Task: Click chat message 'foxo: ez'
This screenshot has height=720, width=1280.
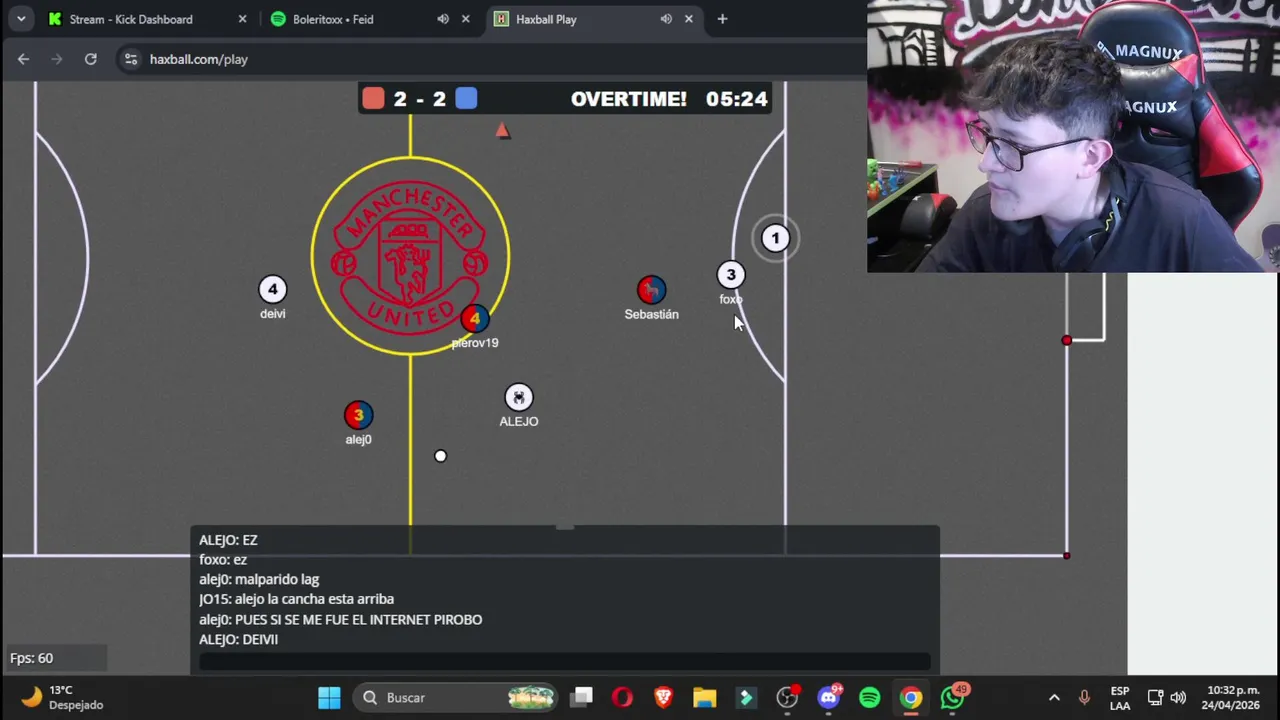Action: (x=223, y=560)
